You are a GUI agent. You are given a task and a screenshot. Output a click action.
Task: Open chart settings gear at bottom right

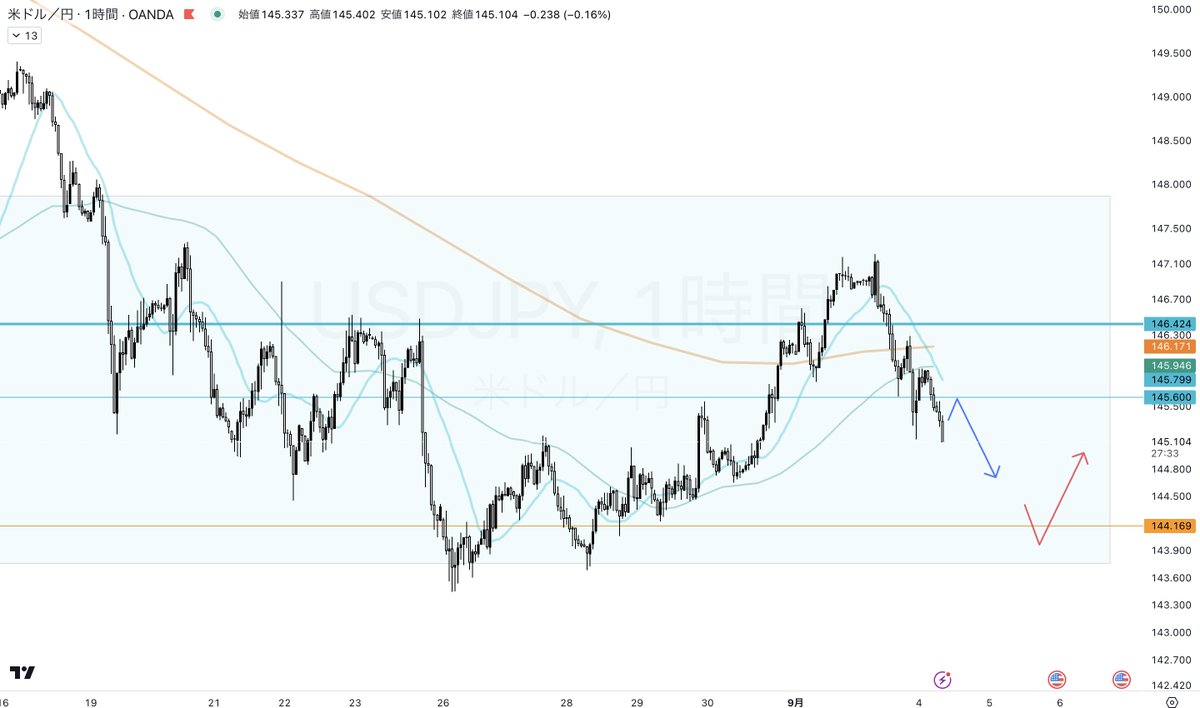click(1173, 702)
